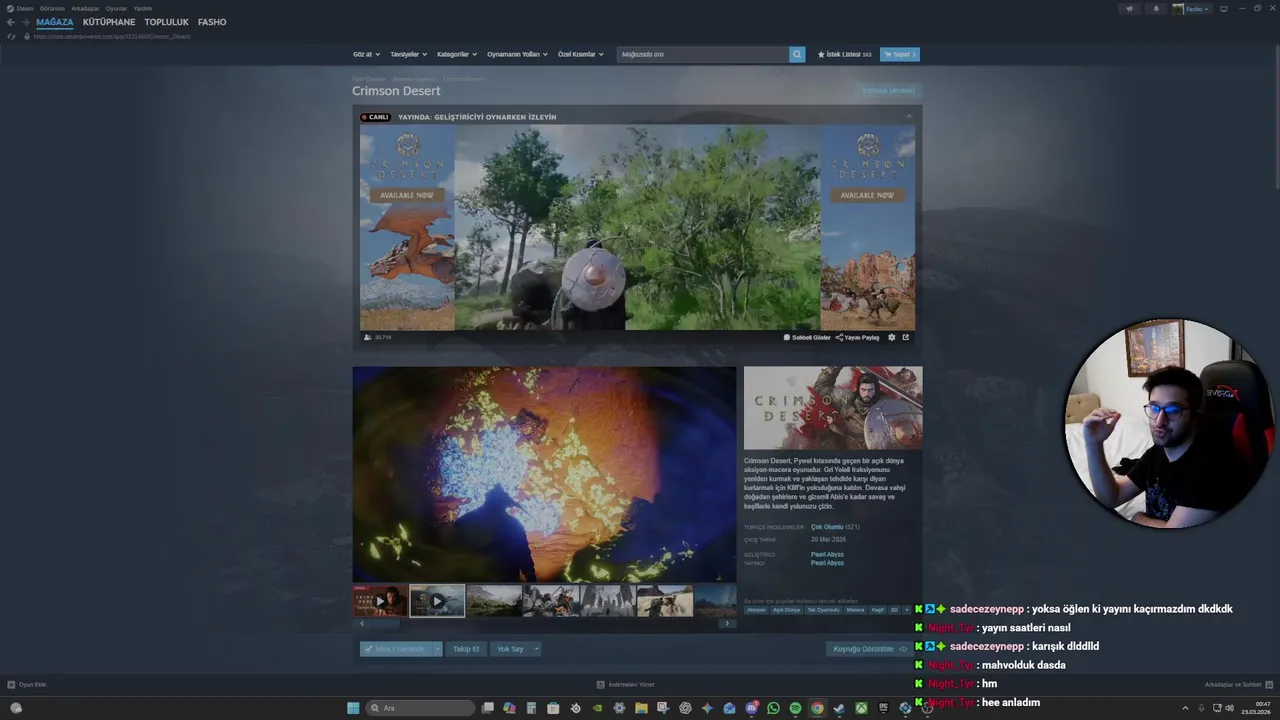Open the FASHO profile tab

coord(212,22)
